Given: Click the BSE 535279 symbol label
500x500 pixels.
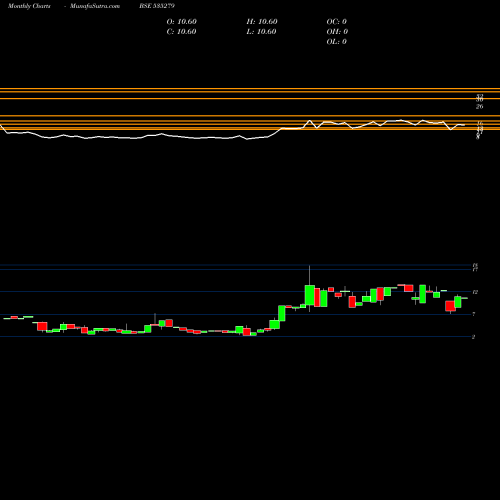Looking at the screenshot, I should [x=157, y=6].
